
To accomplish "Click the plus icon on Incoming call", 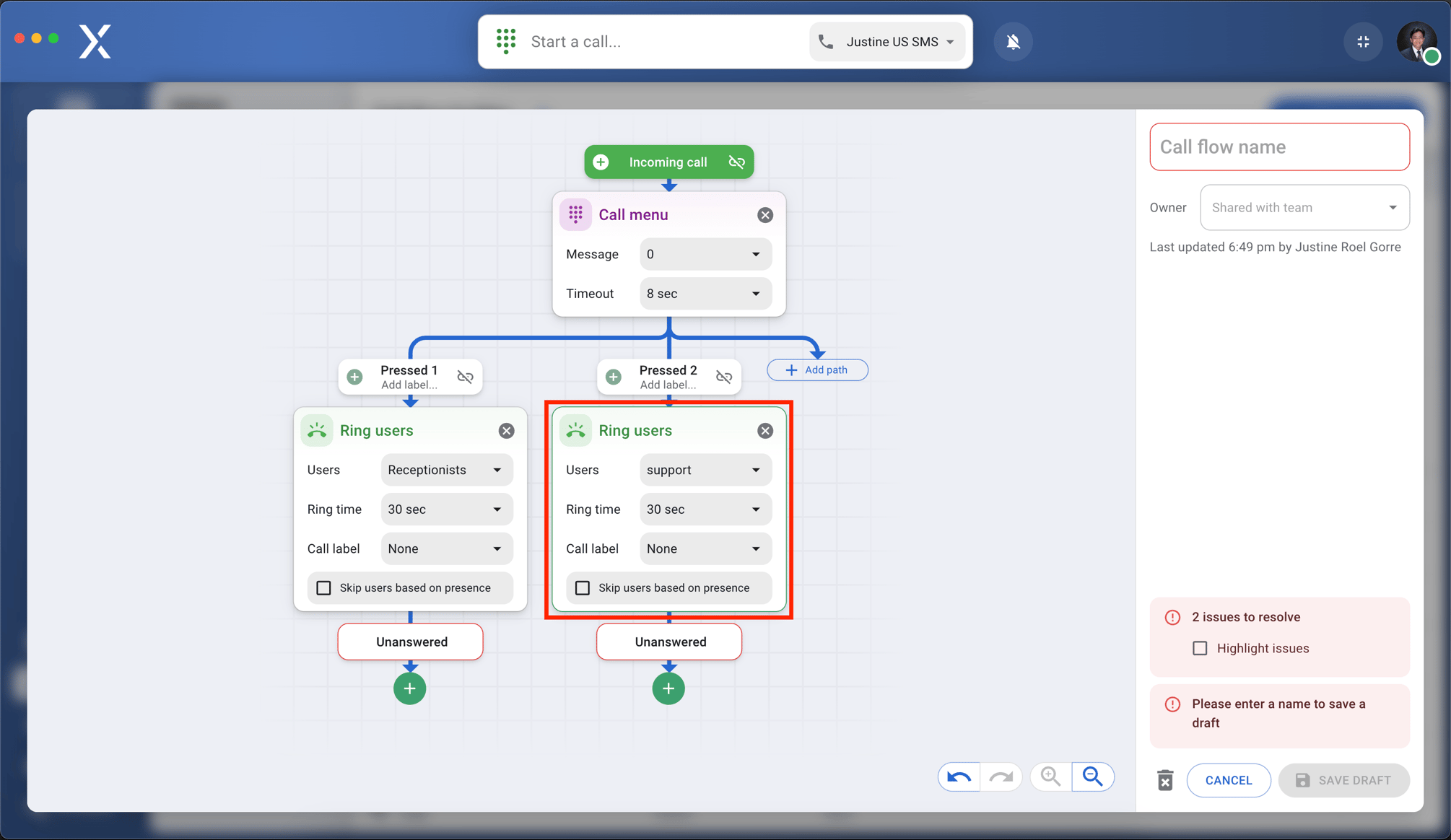I will coord(601,162).
